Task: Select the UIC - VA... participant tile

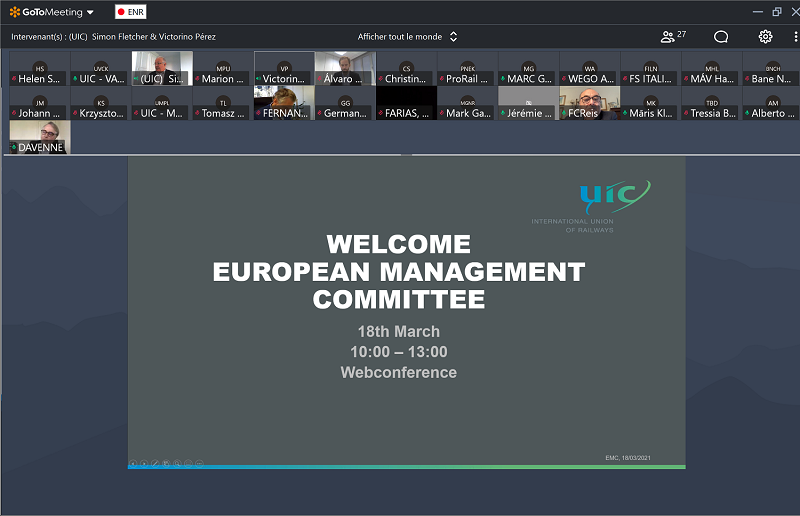Action: [x=101, y=68]
